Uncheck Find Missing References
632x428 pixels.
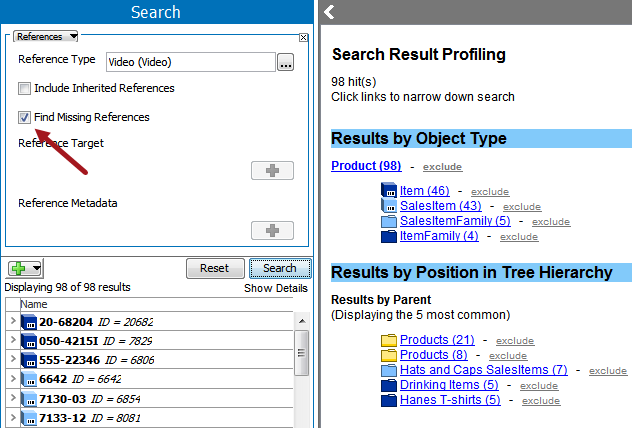click(x=24, y=117)
